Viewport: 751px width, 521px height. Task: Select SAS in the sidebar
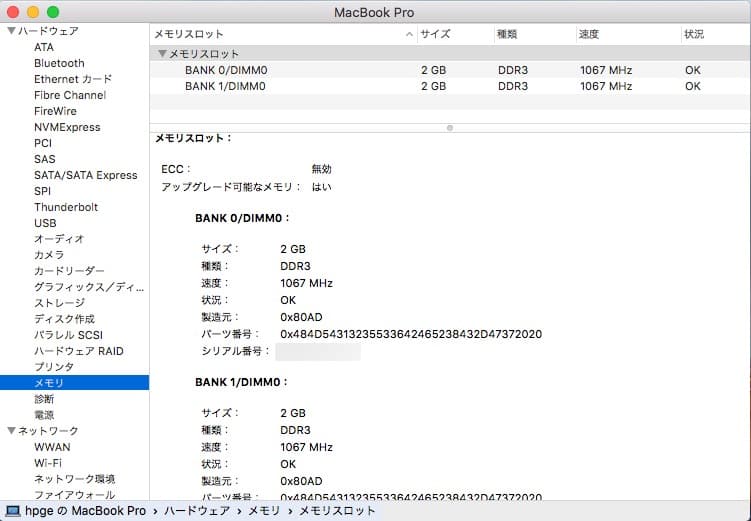(45, 159)
